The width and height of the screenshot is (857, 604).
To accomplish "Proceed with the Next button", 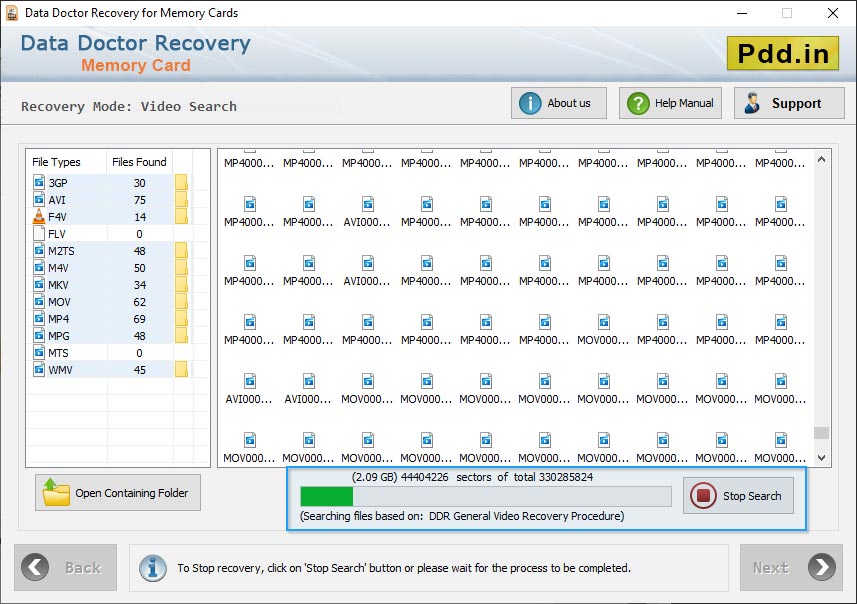I will pos(791,567).
